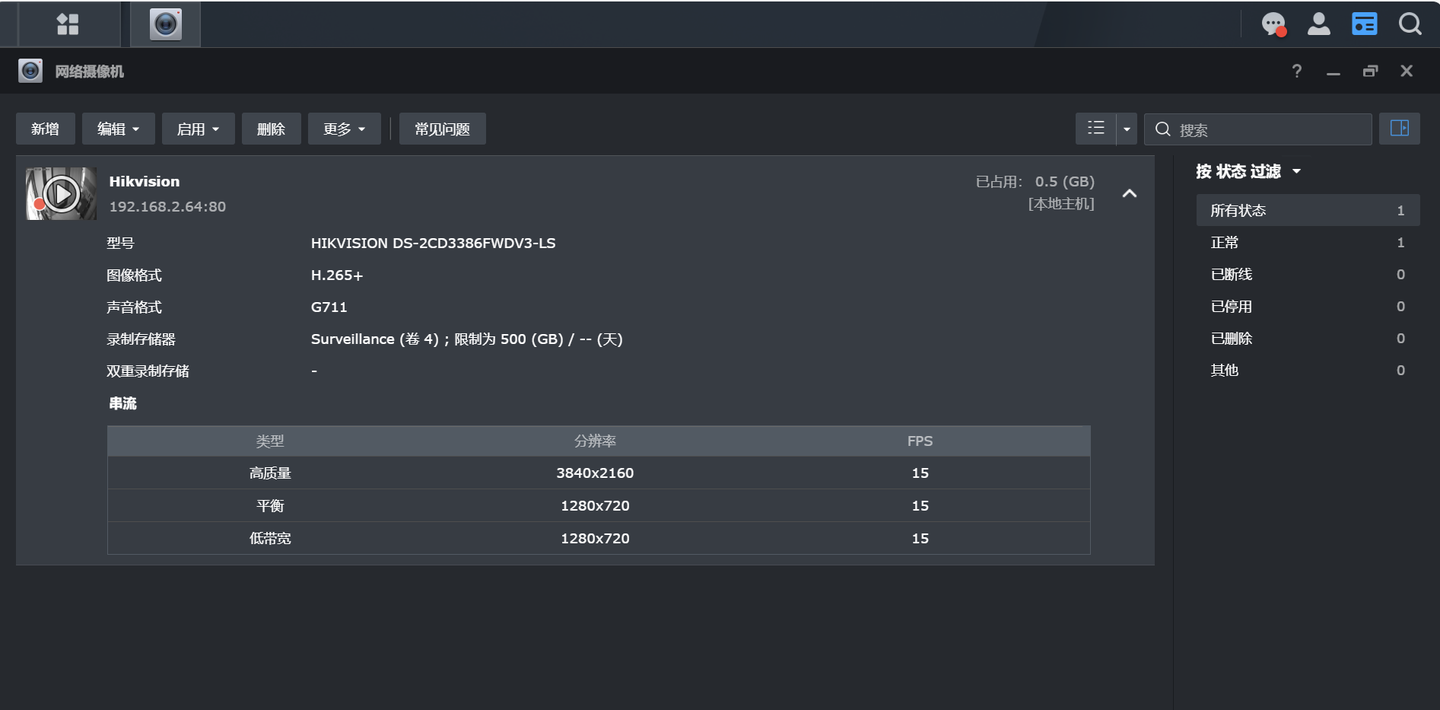Open the widgets panel icon
1440x710 pixels.
1364,24
